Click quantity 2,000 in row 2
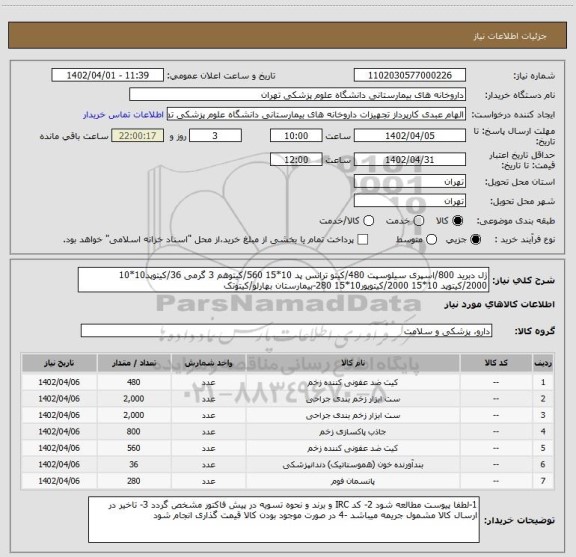The height and width of the screenshot is (557, 576). pos(134,399)
